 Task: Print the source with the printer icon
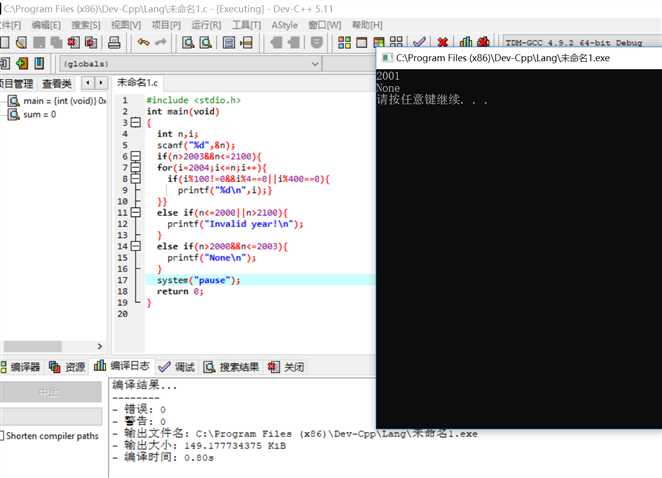coord(114,42)
